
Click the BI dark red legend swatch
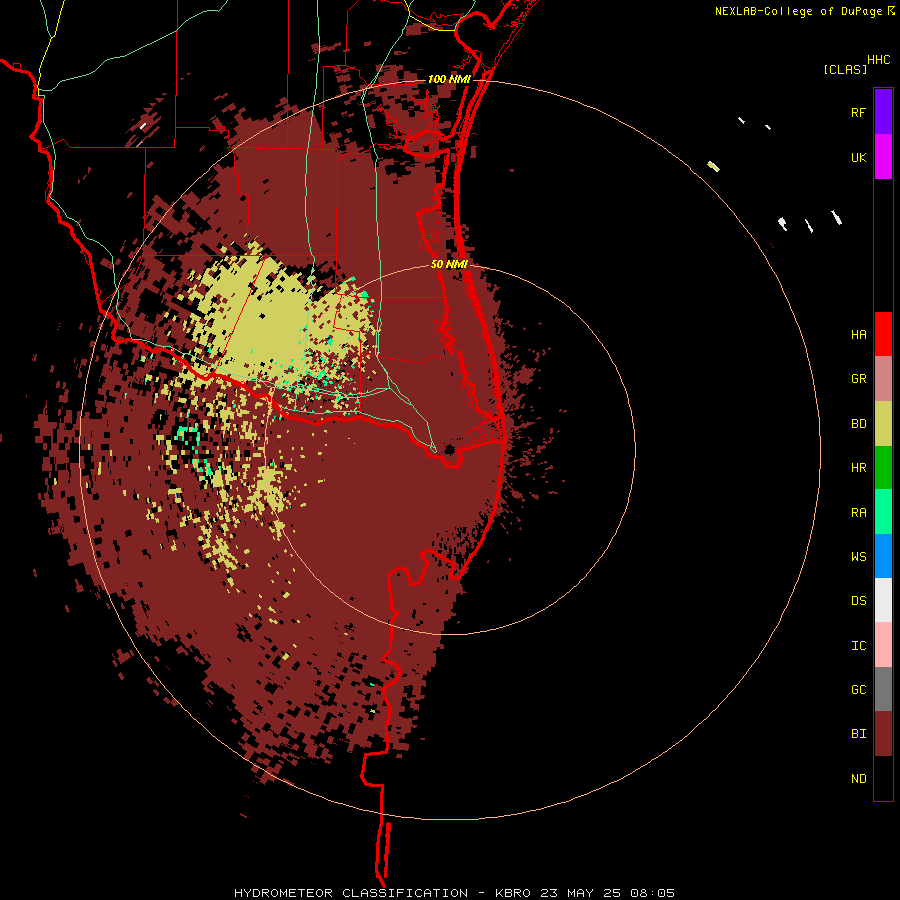pos(883,734)
